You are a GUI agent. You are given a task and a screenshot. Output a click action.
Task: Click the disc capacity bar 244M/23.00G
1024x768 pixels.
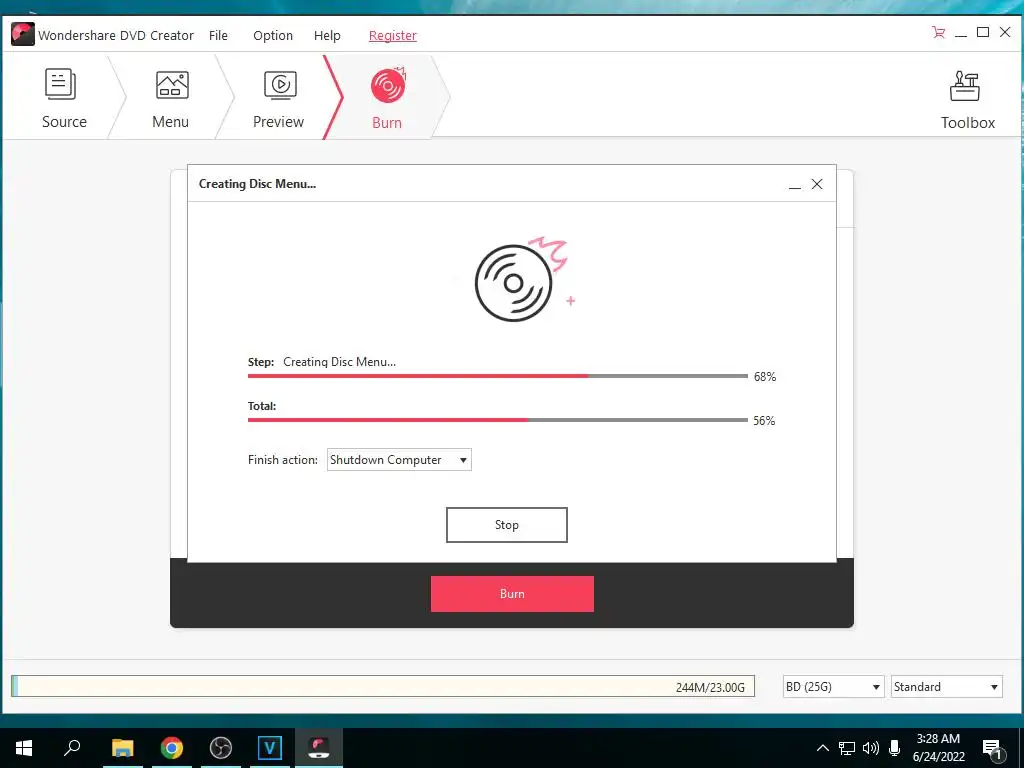[x=383, y=686]
